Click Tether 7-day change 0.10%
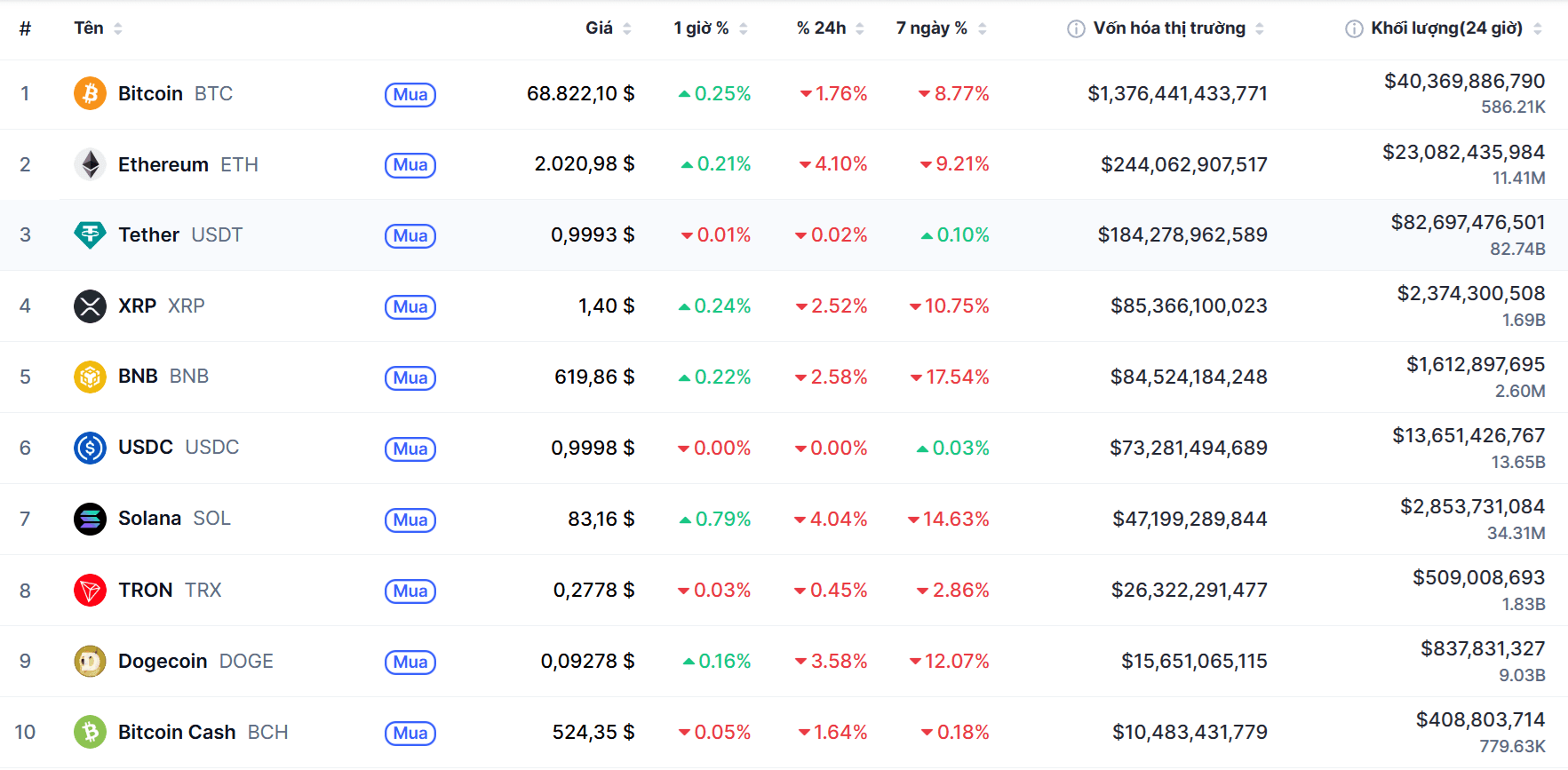Screen dimensions: 1568x770 (x=954, y=235)
